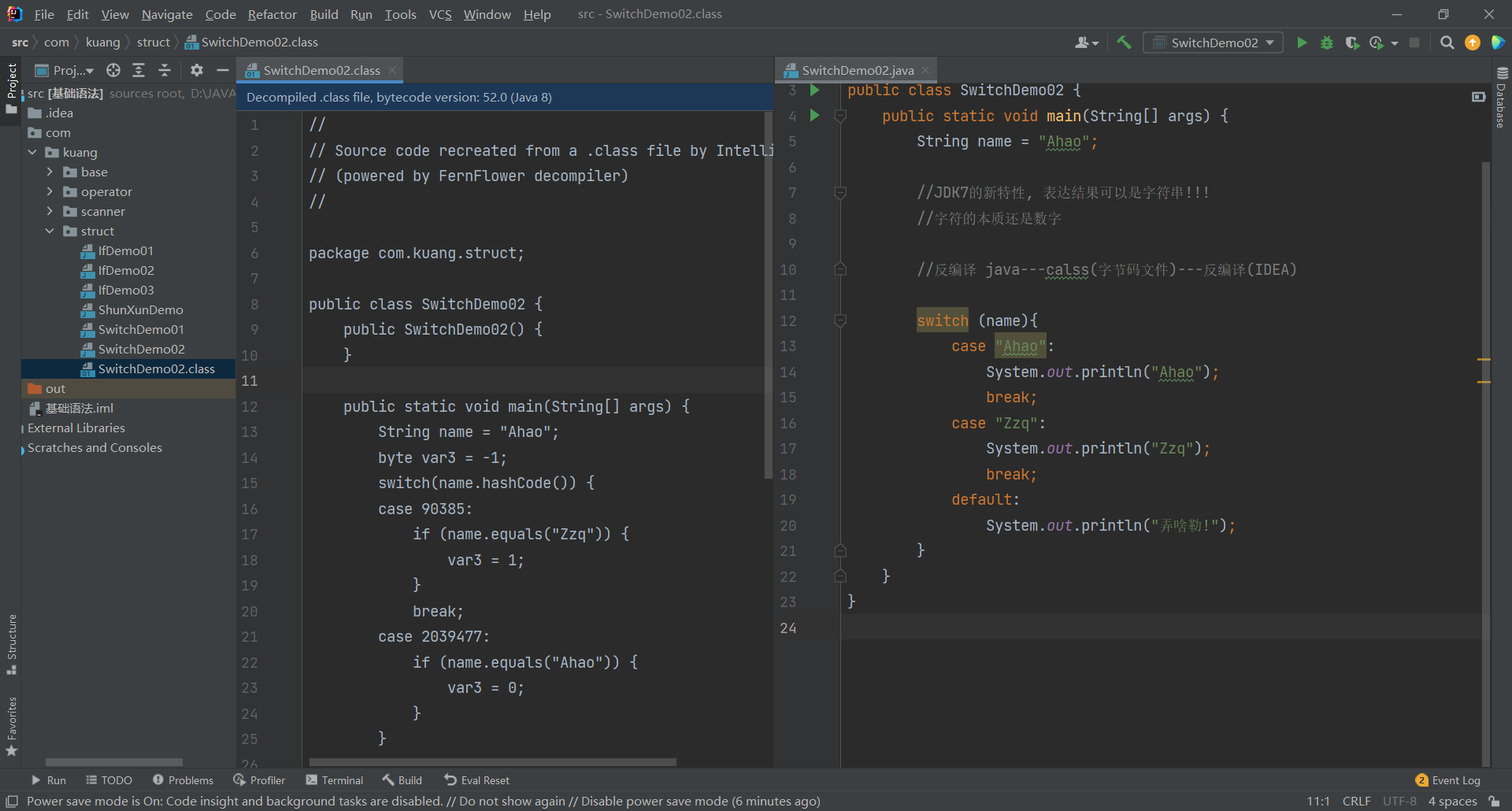Open the Favorites tool window
The width and height of the screenshot is (1512, 811).
(12, 726)
